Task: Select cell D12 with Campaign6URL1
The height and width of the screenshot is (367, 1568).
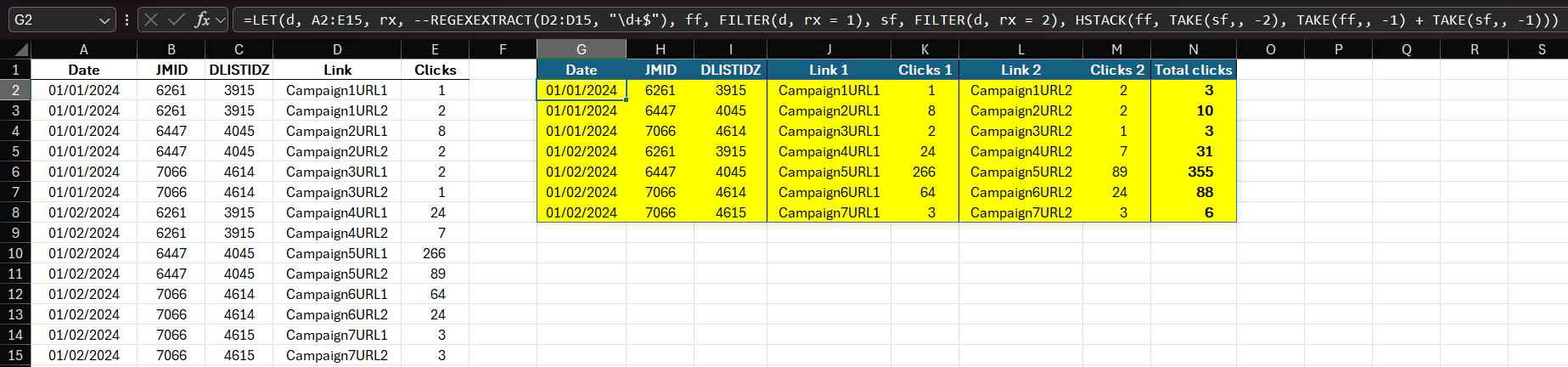Action: [x=337, y=294]
